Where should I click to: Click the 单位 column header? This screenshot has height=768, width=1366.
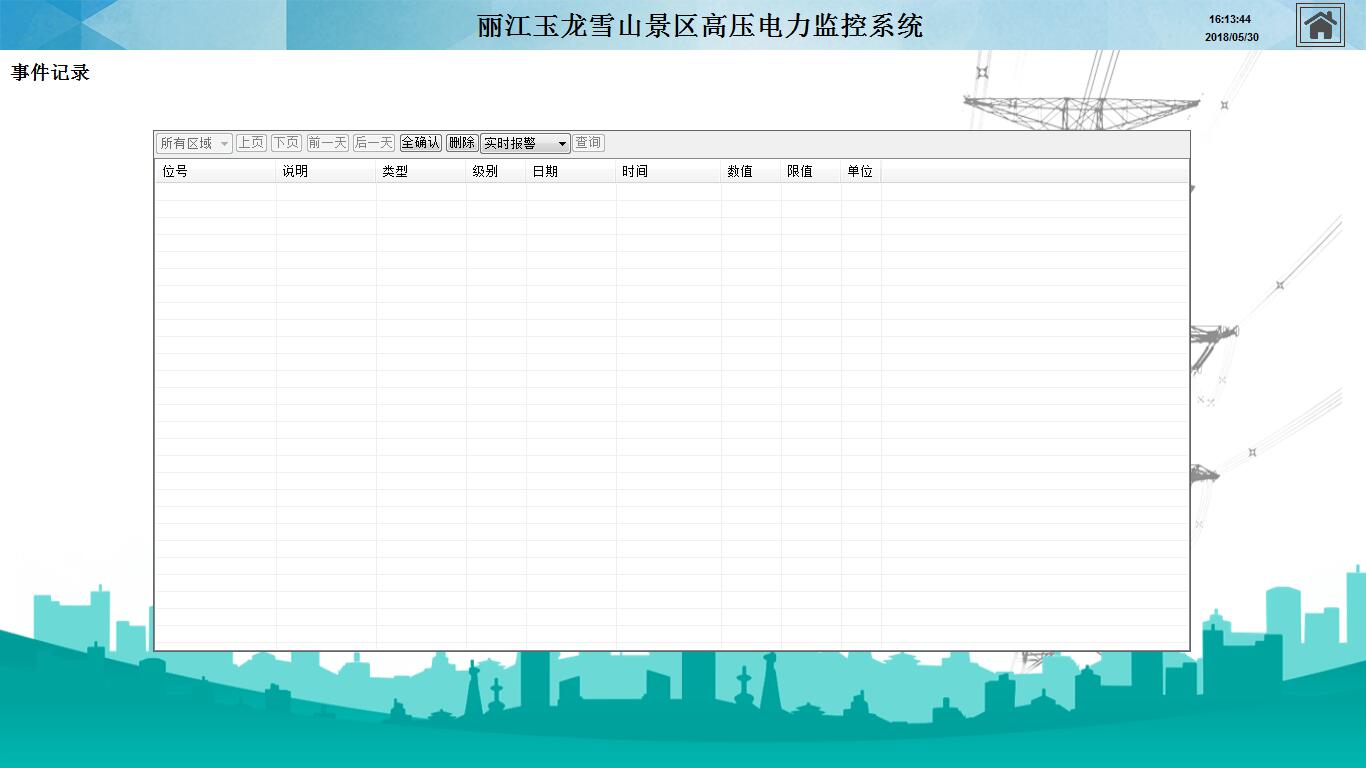(x=860, y=171)
